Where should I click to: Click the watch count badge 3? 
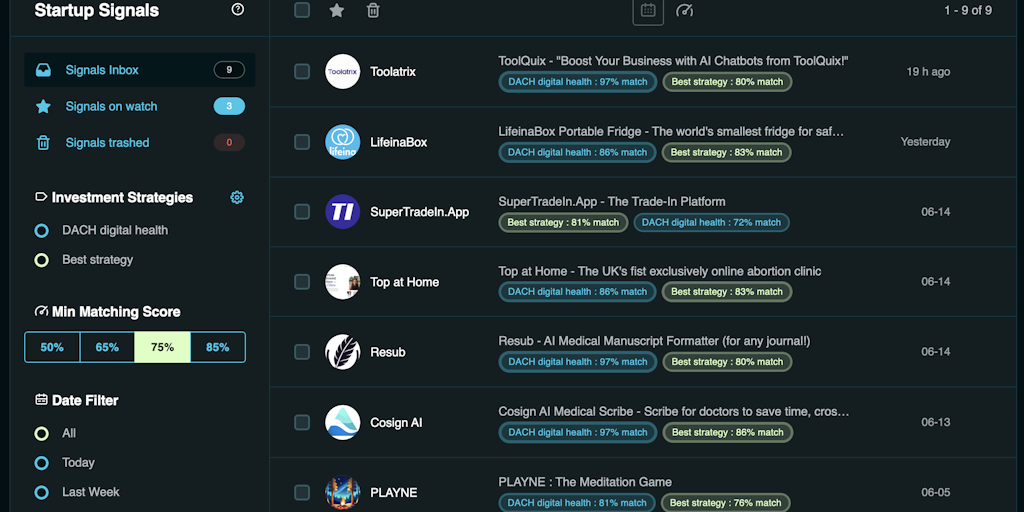229,106
